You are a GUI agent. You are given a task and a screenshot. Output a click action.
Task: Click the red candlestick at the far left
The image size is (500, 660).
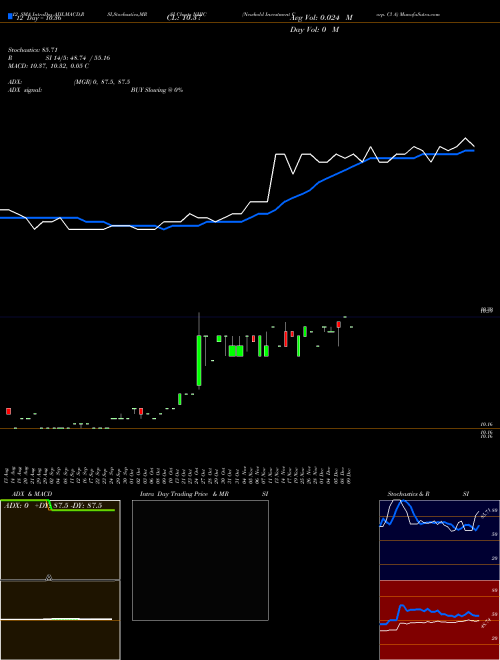point(8,411)
